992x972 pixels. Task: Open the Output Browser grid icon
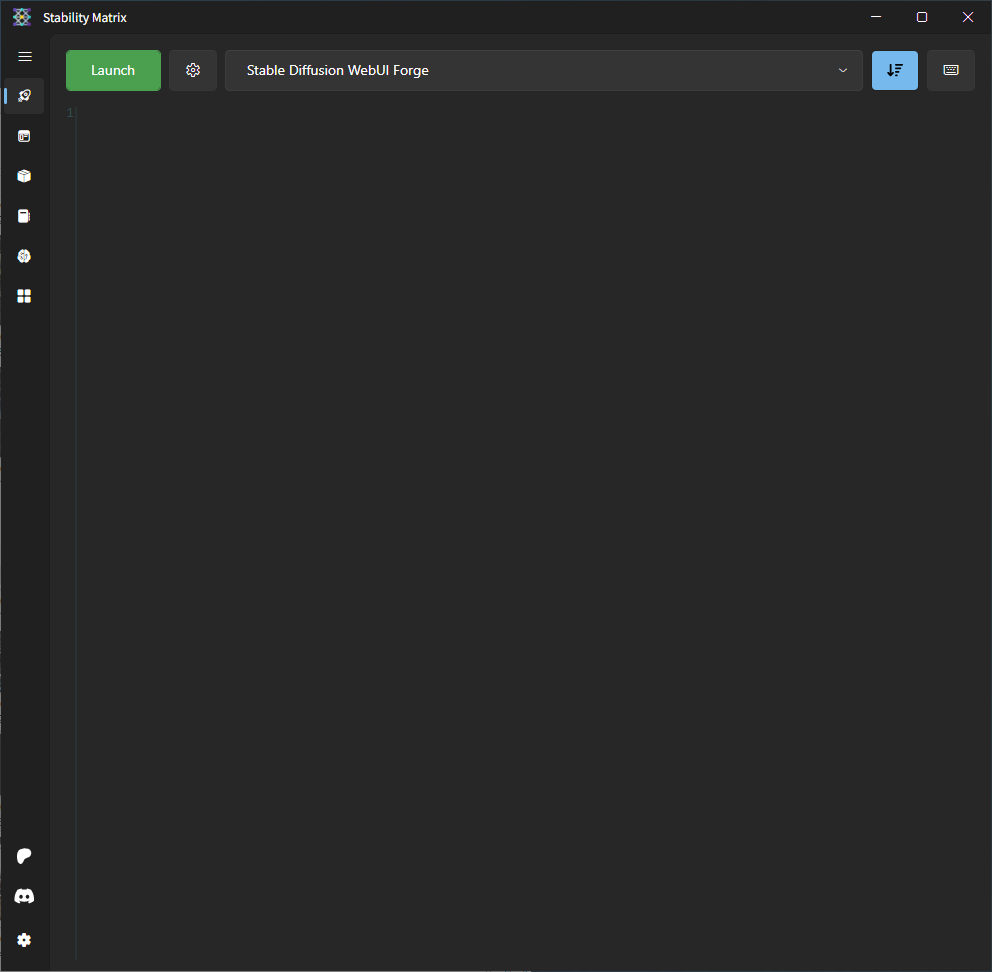[24, 296]
